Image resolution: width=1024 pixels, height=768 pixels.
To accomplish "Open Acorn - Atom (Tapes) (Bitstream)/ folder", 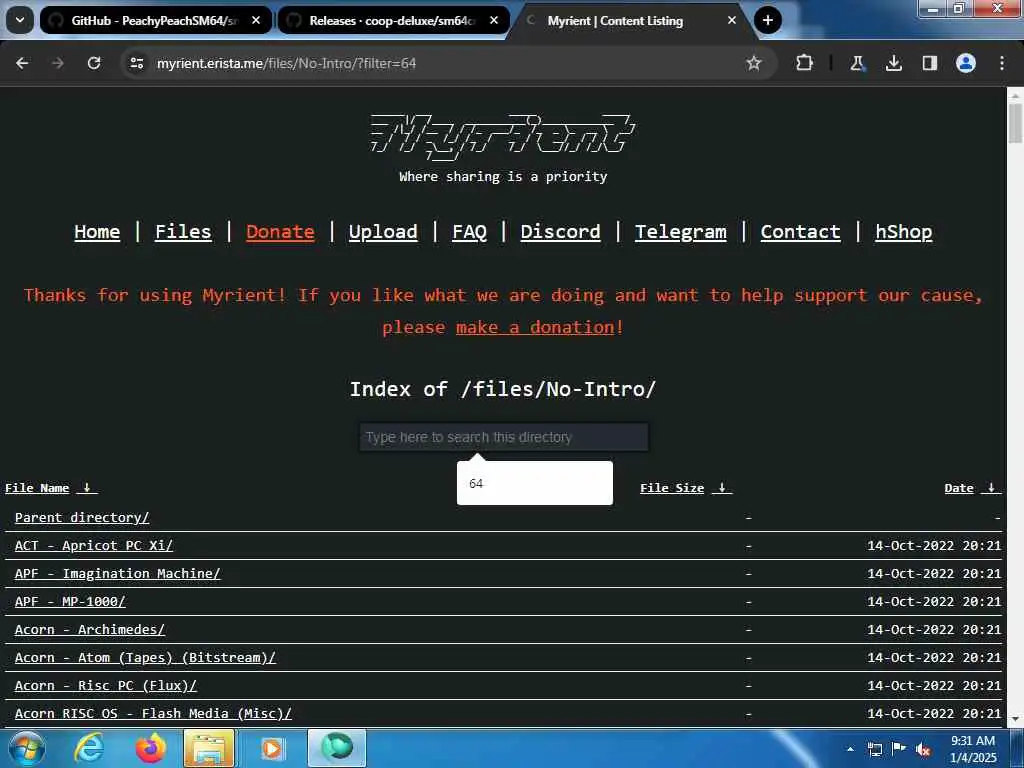I will pos(145,658).
